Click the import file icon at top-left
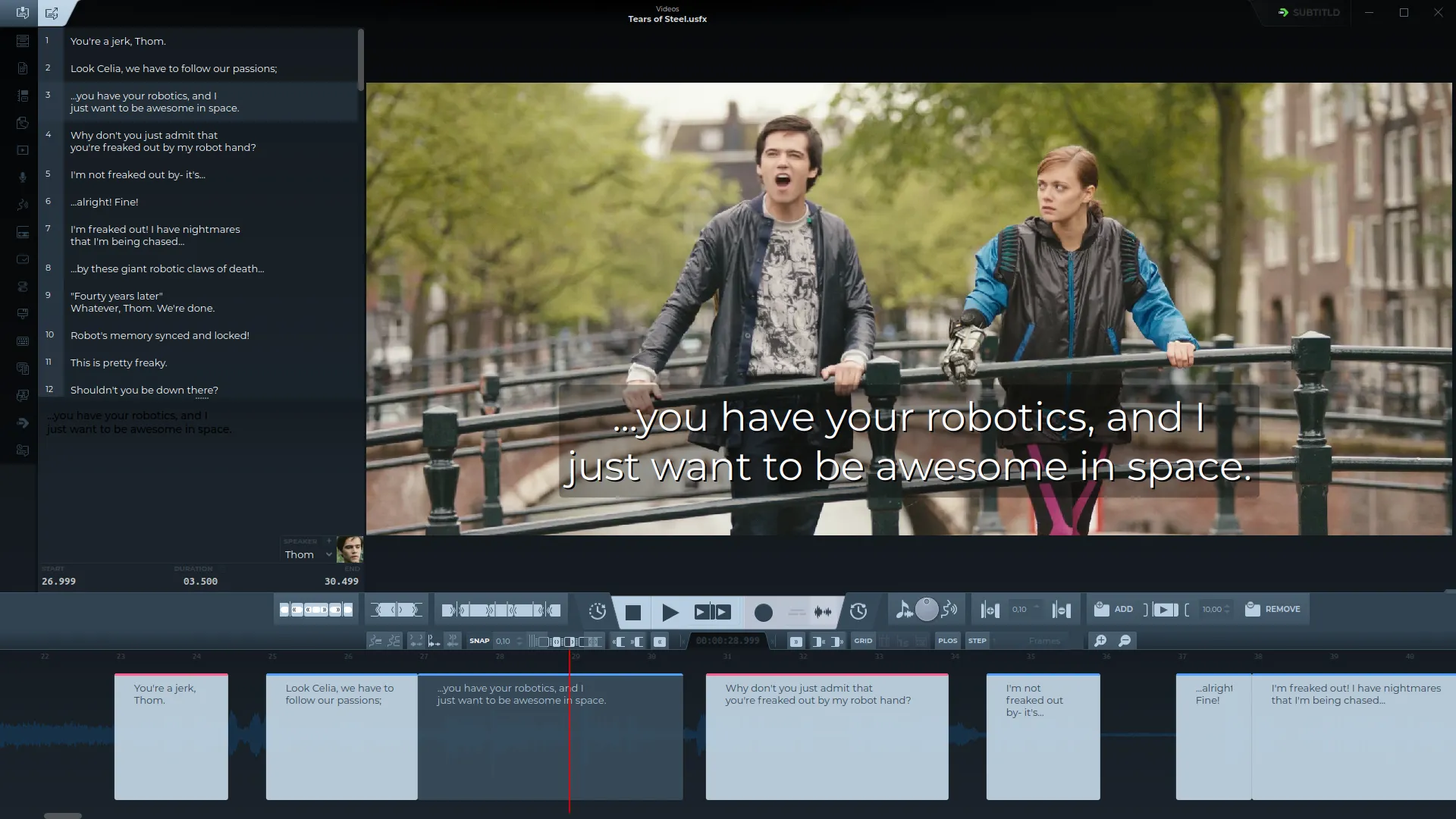This screenshot has height=819, width=1456. [23, 13]
